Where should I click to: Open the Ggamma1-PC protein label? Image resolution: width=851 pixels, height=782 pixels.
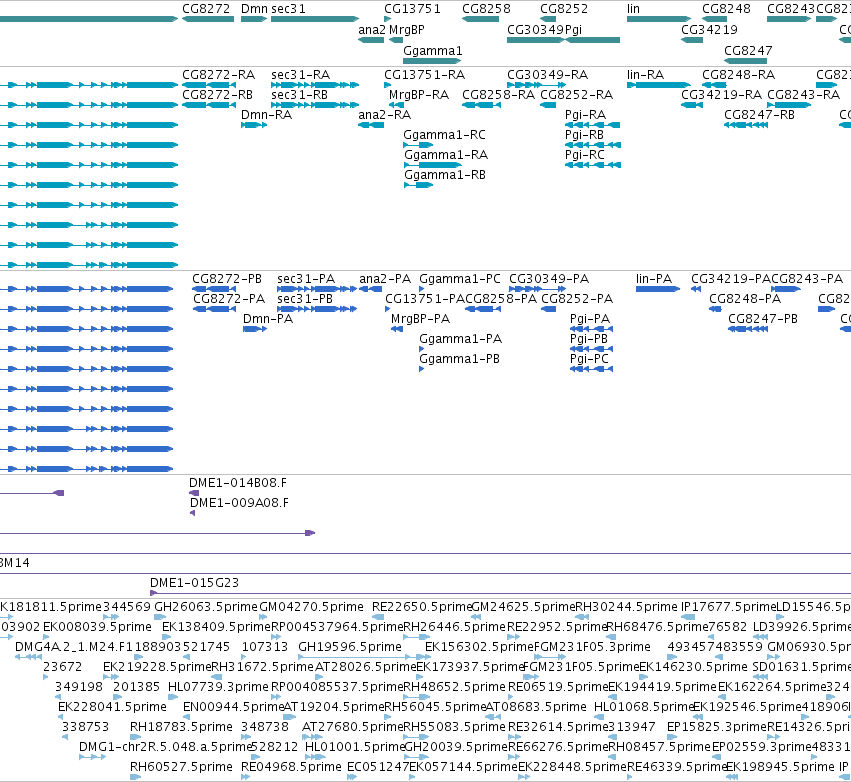(460, 279)
